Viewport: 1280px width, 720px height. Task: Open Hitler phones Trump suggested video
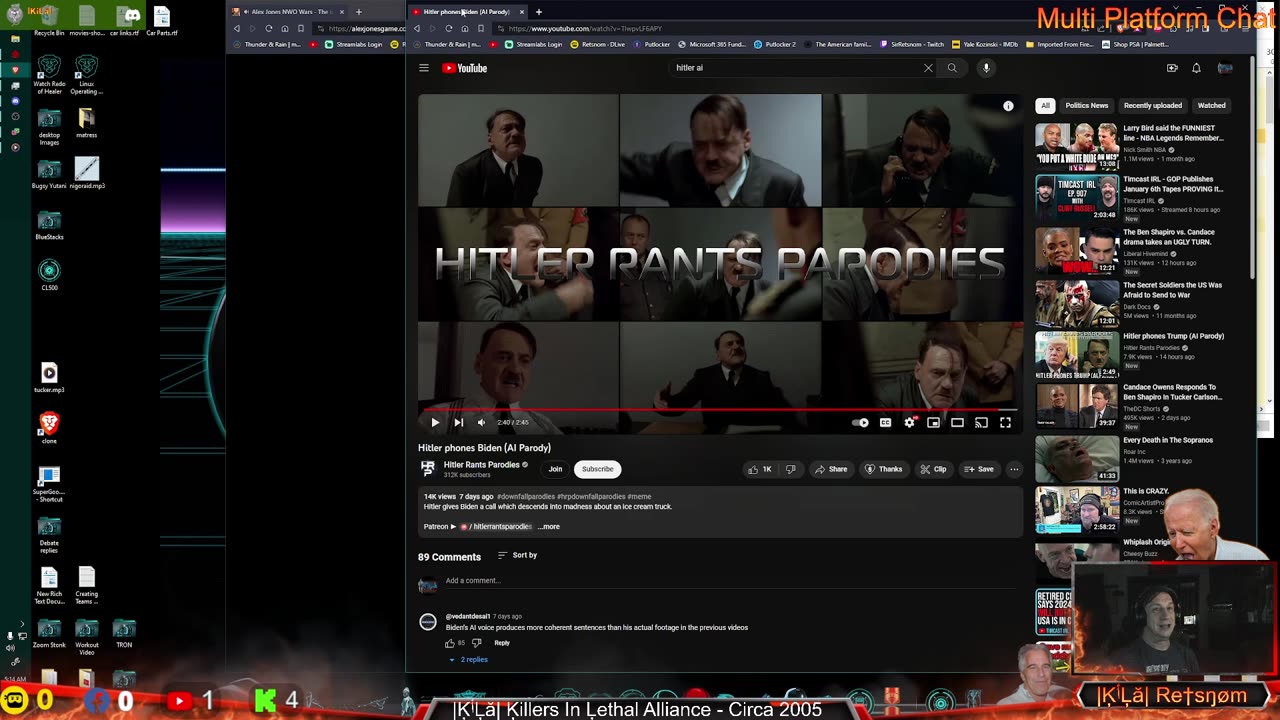point(1173,336)
